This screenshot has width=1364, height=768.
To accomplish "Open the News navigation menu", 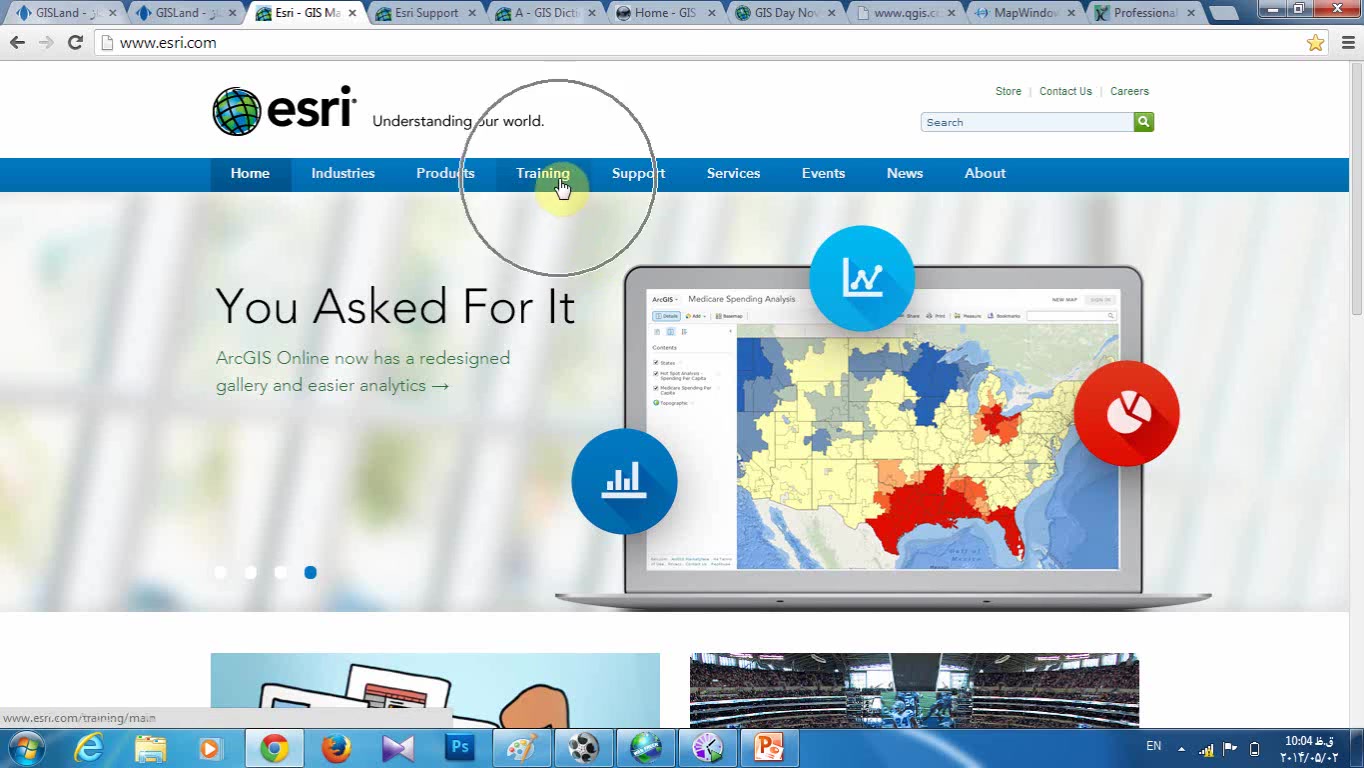I will tap(905, 173).
